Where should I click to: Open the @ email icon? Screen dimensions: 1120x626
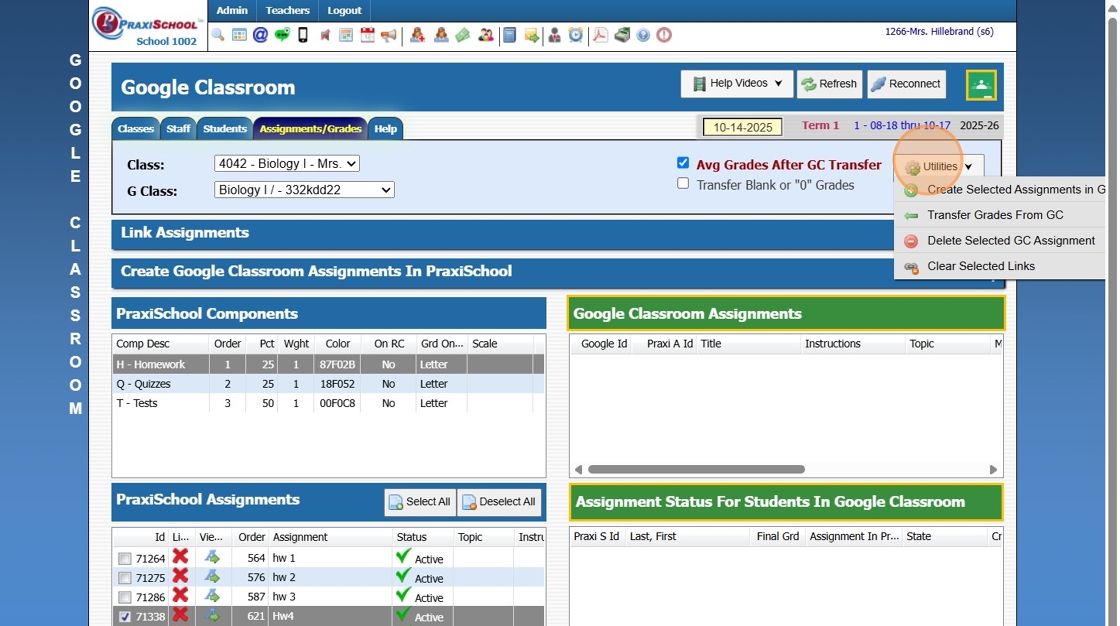260,35
